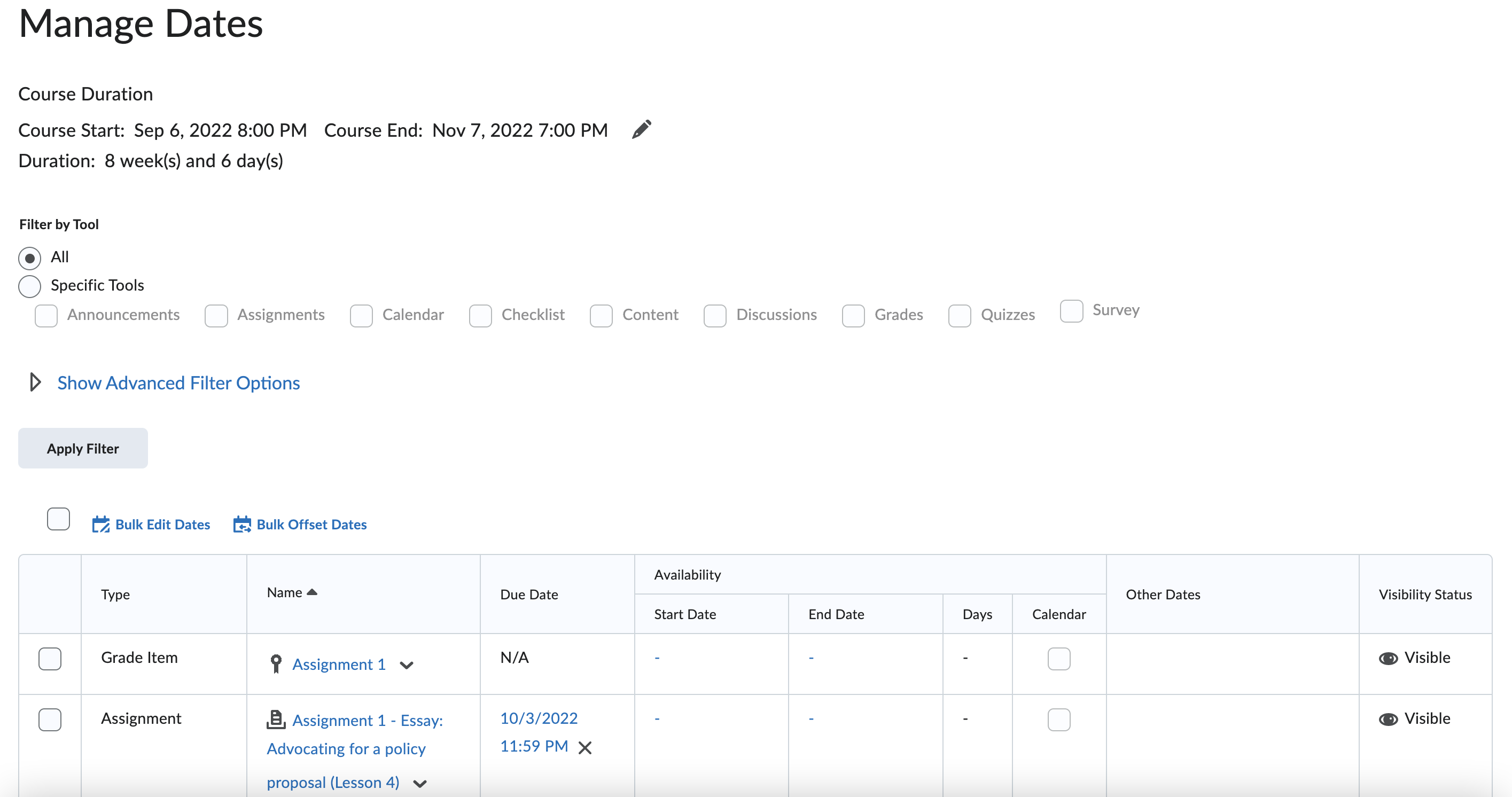1512x797 pixels.
Task: Open Bulk Offset Dates via calendar-offset icon
Action: (x=242, y=524)
